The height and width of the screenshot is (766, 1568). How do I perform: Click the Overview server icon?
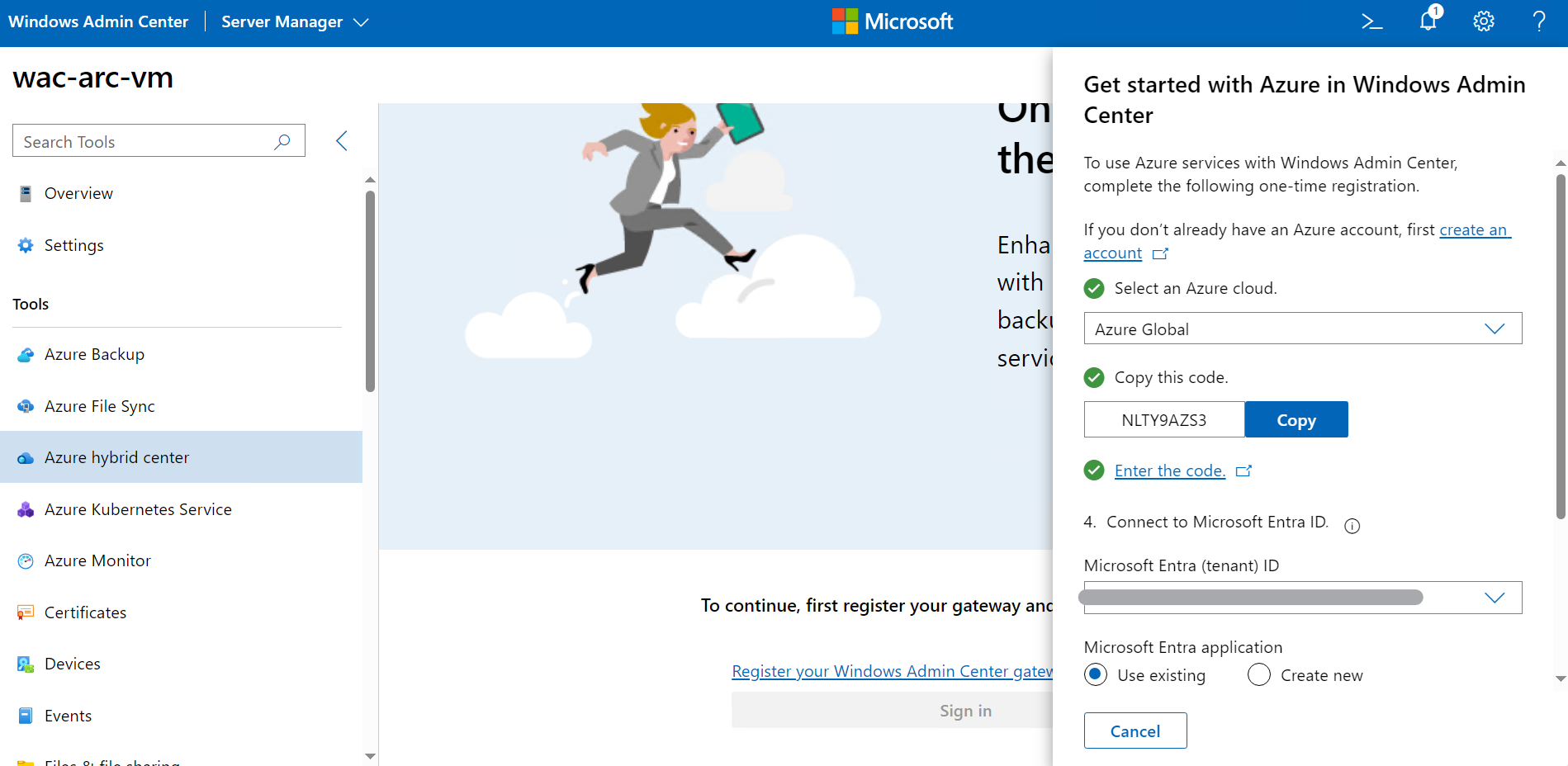[x=26, y=193]
